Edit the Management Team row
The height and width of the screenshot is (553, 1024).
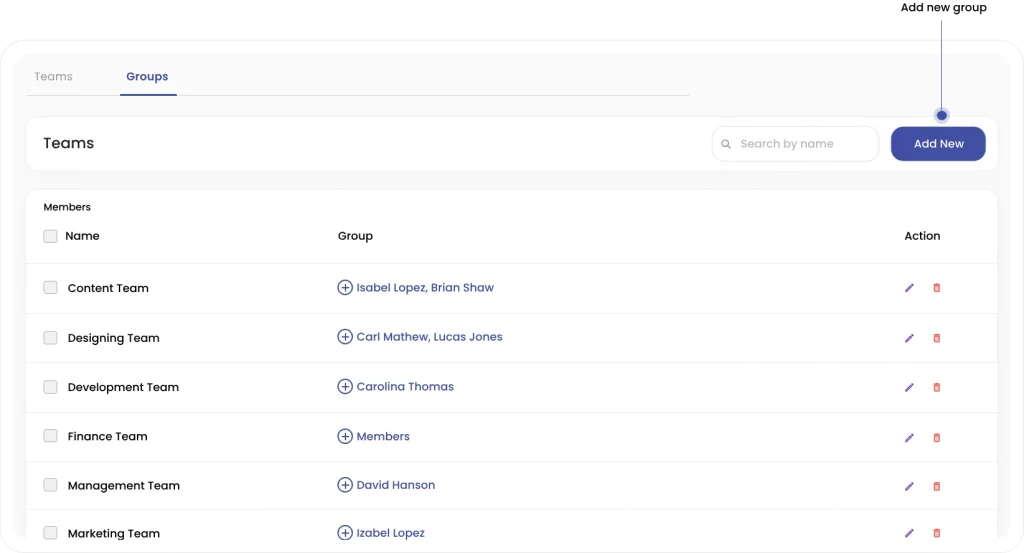click(x=909, y=486)
